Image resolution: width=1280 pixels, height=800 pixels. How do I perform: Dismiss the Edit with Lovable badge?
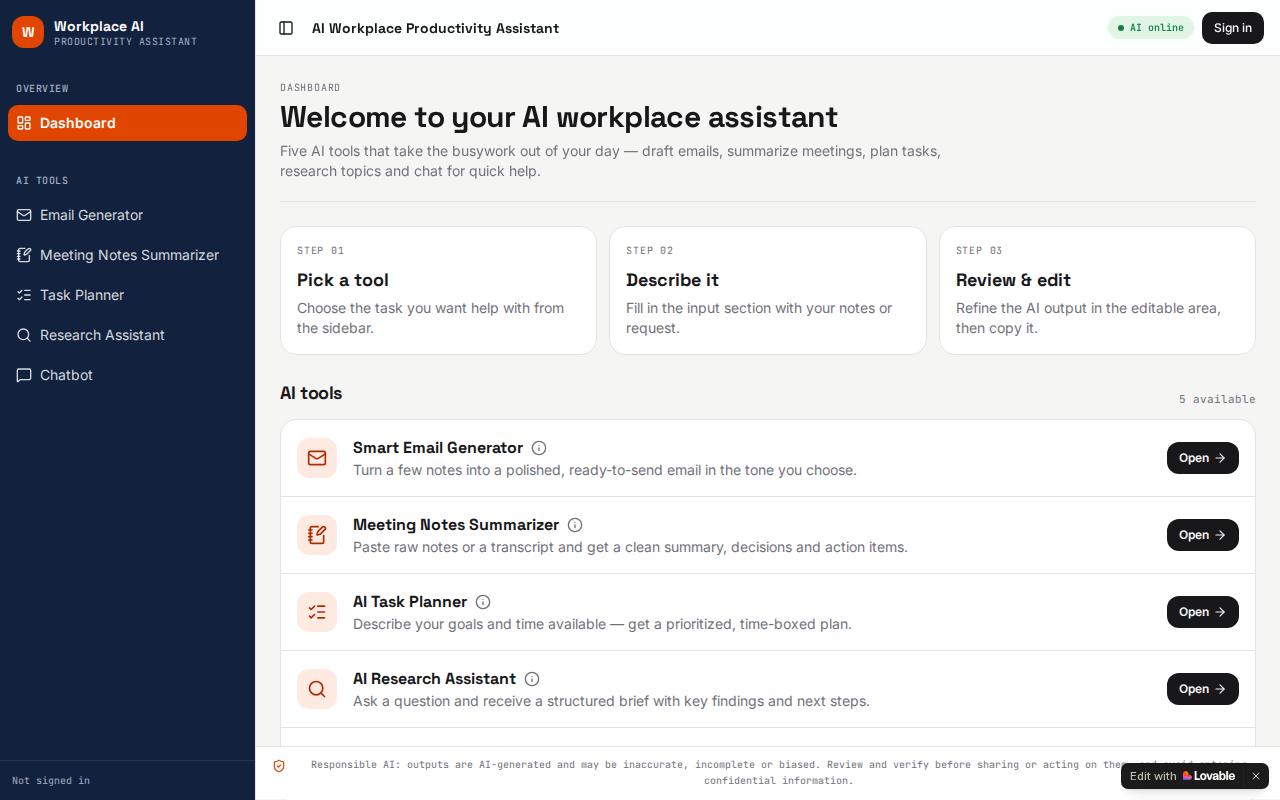coord(1256,776)
